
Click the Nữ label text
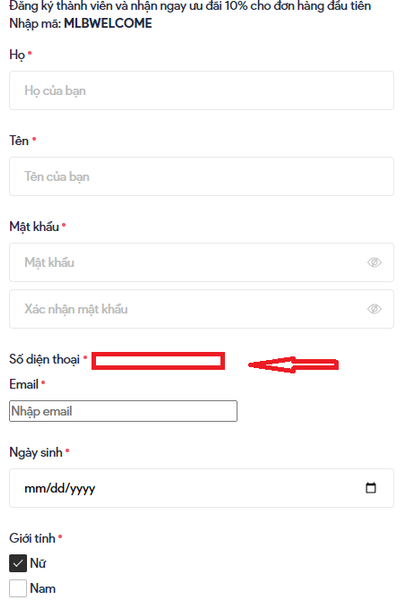point(38,563)
